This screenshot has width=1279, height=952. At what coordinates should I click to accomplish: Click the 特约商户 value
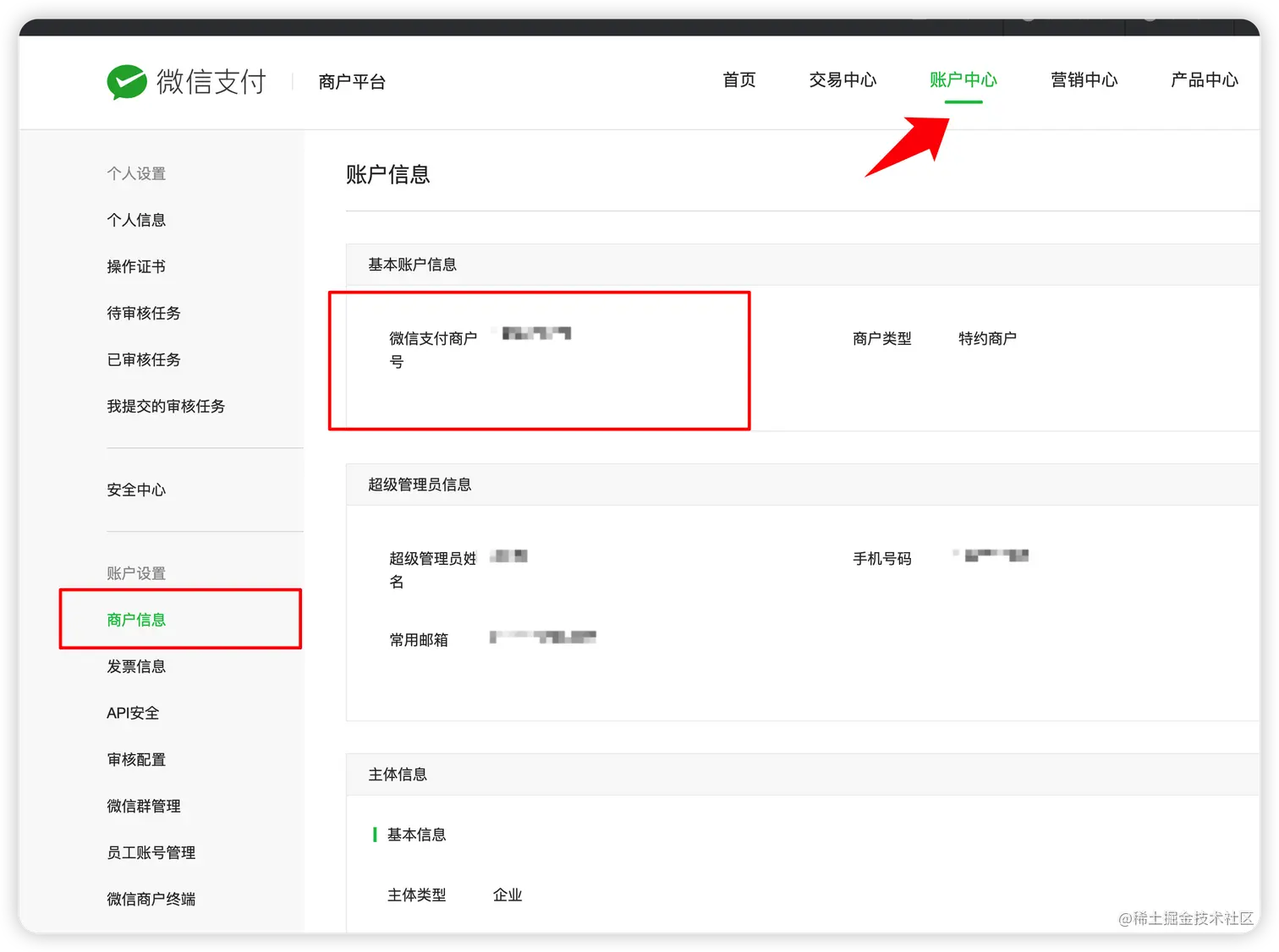click(987, 338)
